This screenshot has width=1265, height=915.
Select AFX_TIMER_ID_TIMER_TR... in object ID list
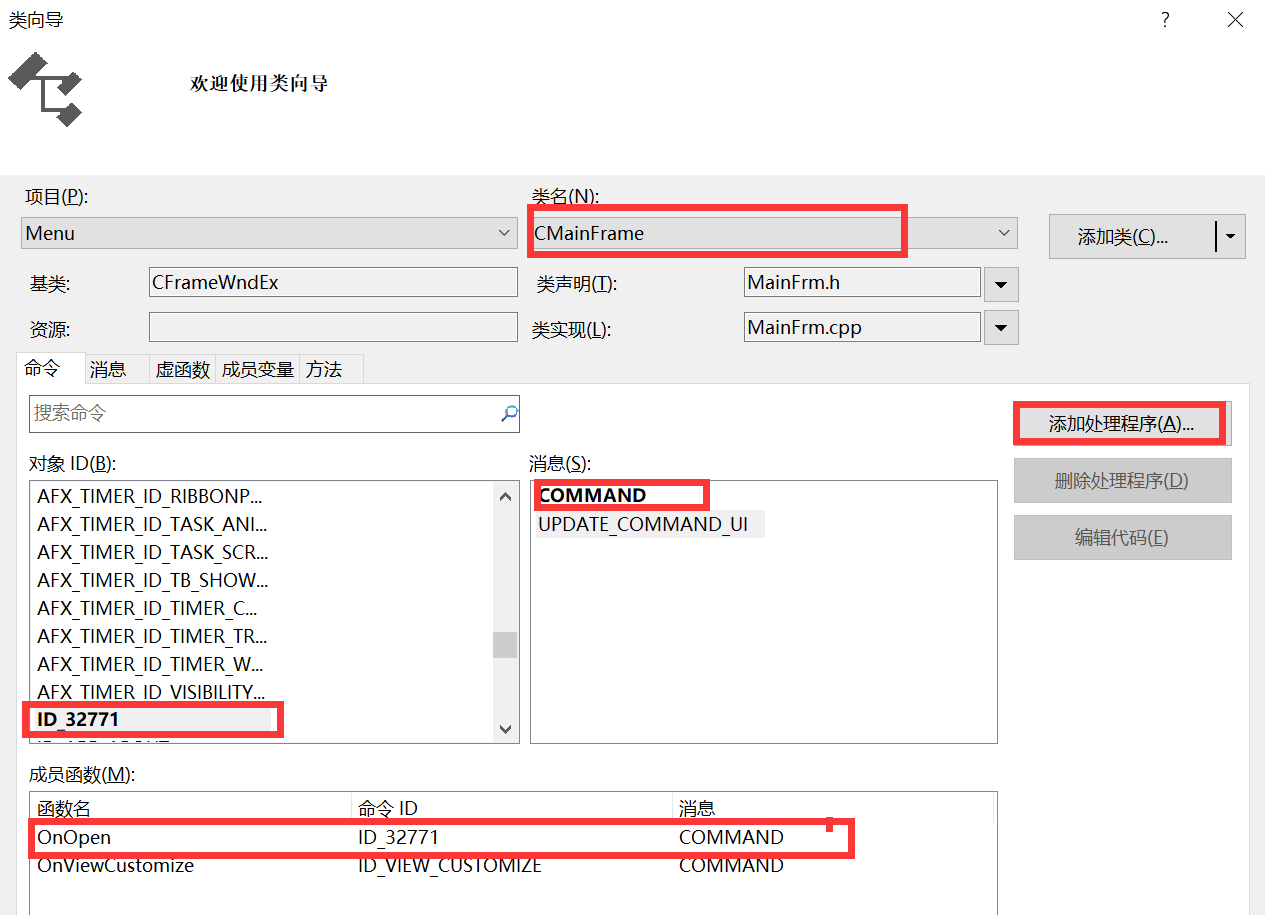151,636
